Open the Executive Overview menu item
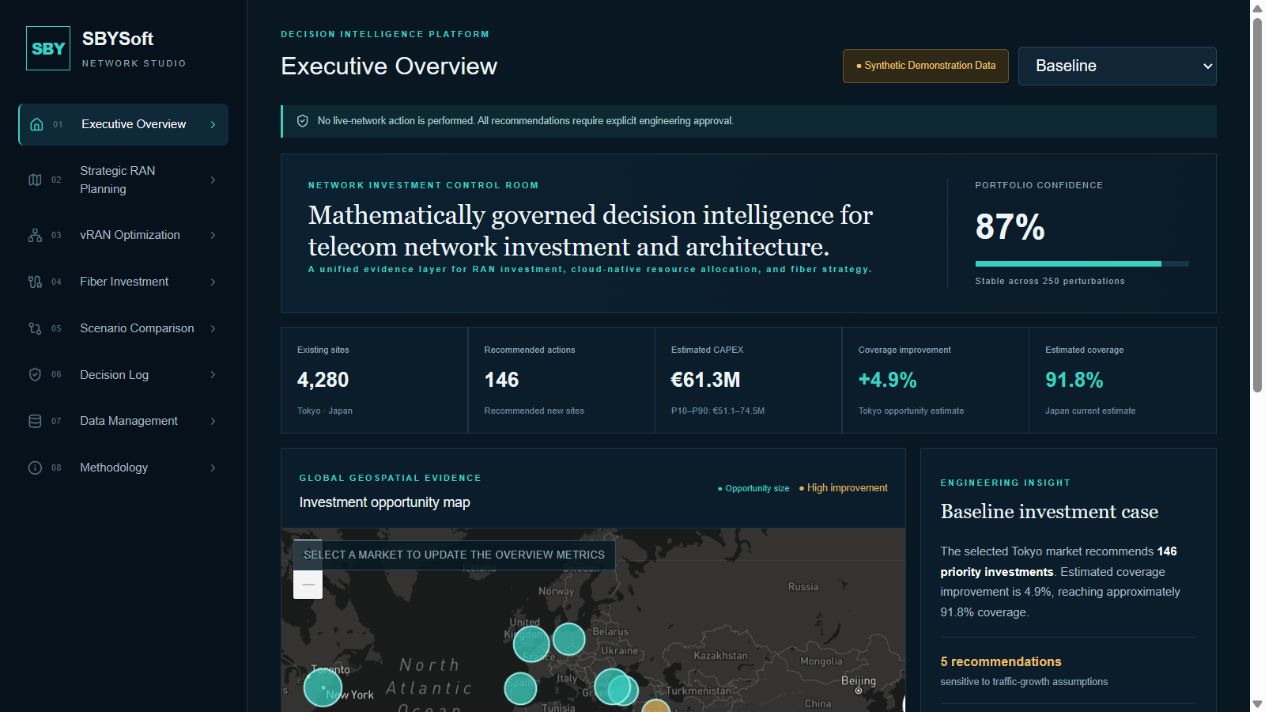 tap(123, 125)
